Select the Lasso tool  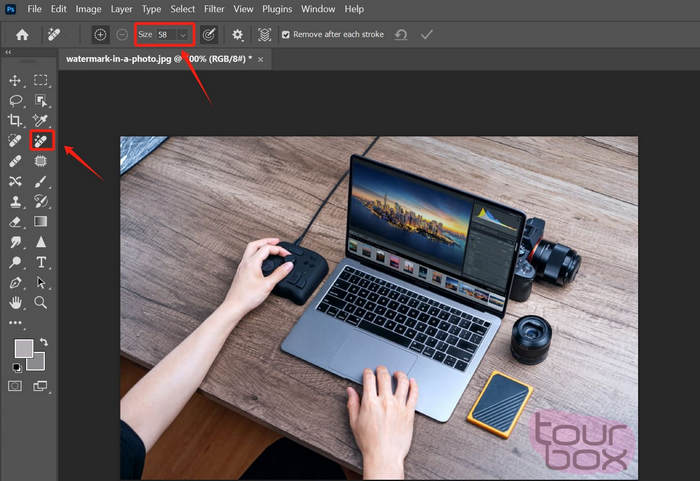[16, 100]
